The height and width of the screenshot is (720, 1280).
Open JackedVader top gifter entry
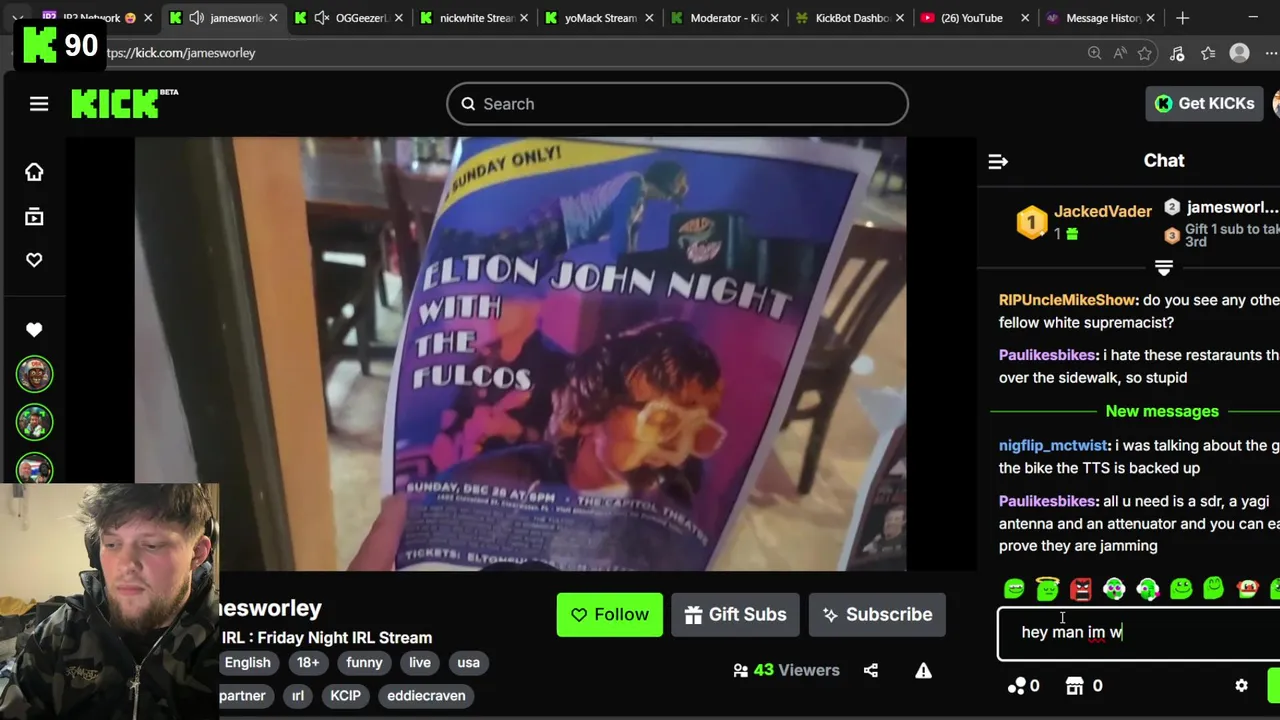pos(1084,221)
